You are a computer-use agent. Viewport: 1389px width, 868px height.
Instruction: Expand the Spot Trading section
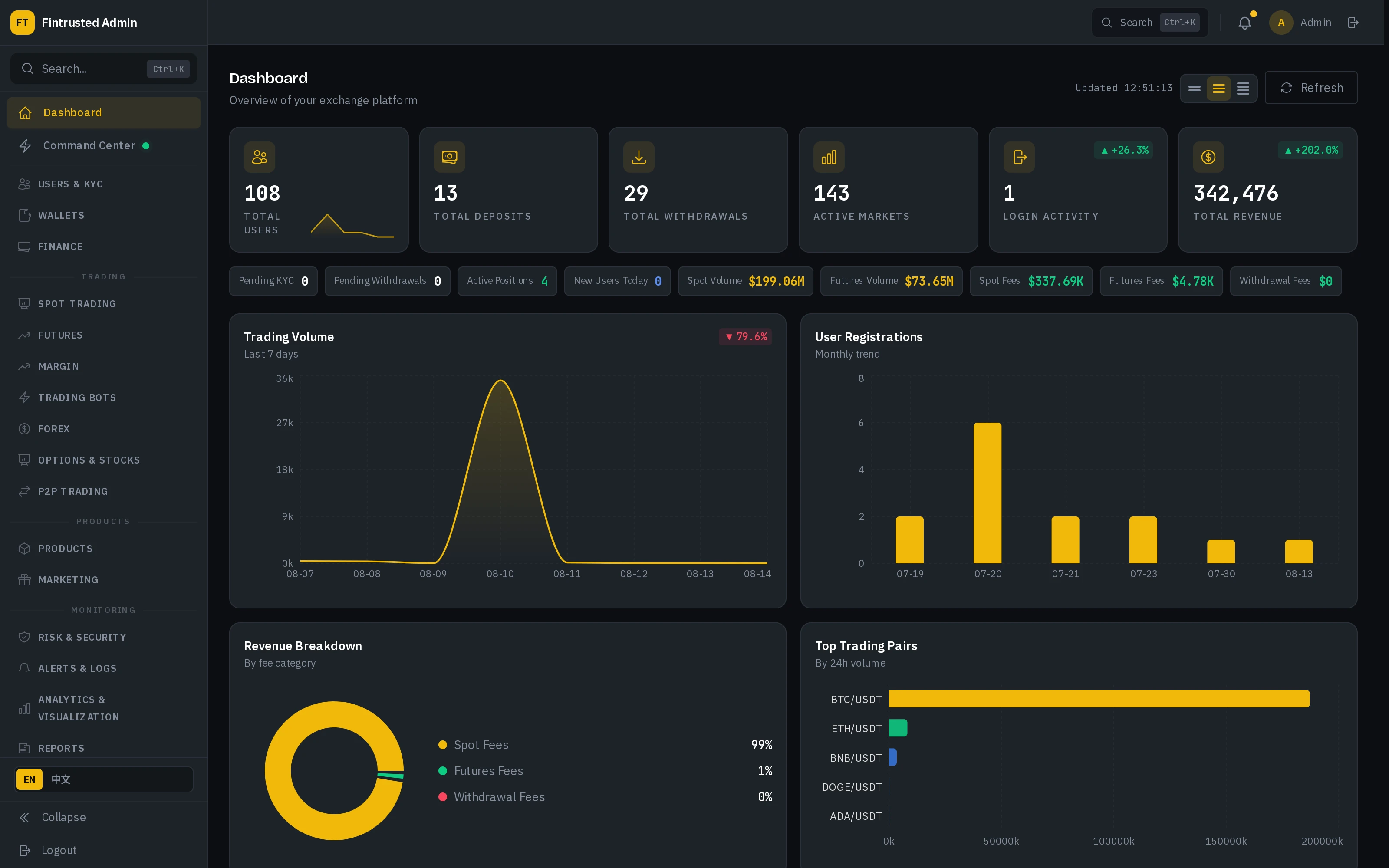pos(103,304)
